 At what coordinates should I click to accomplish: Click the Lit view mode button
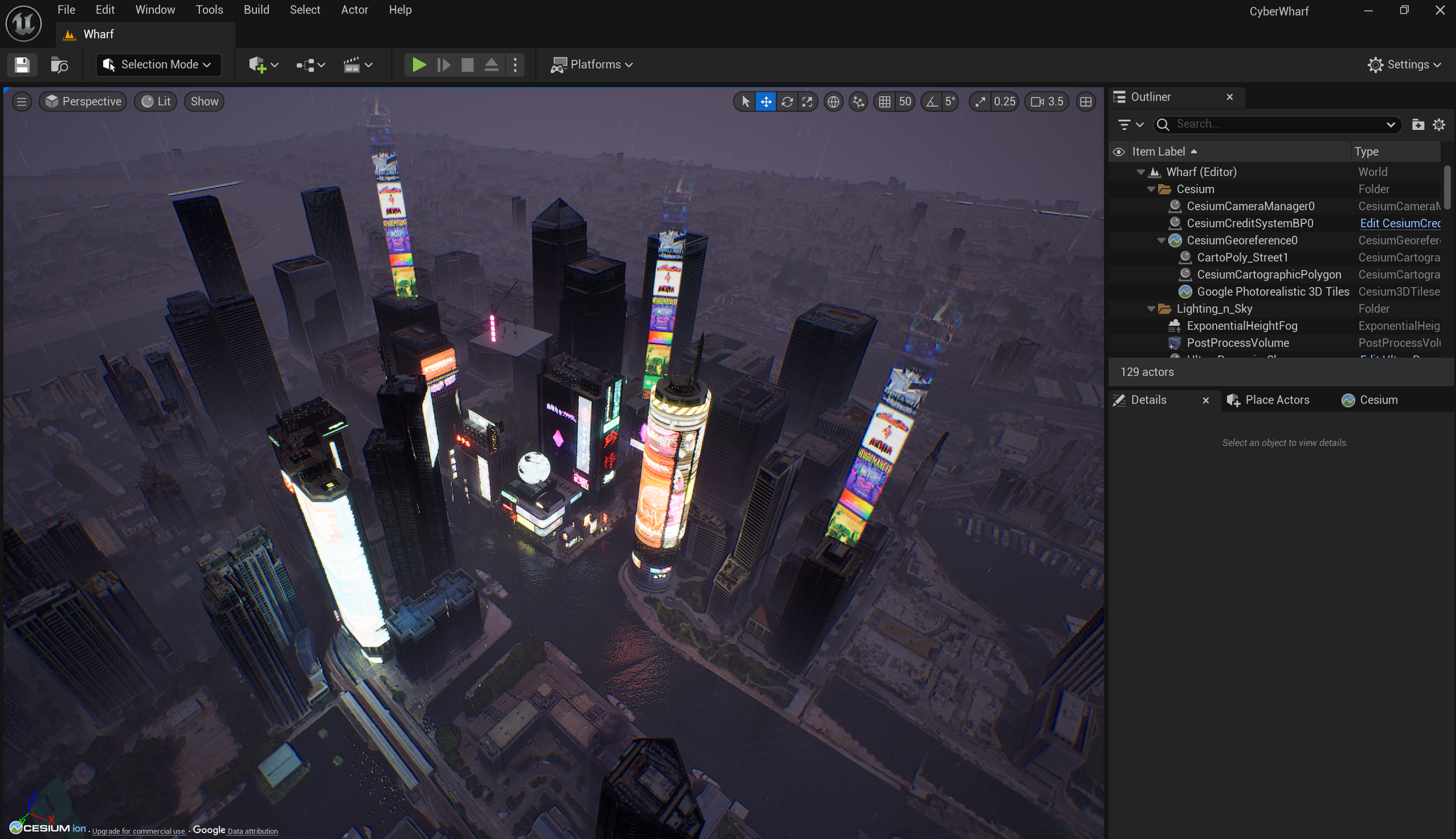pos(156,102)
